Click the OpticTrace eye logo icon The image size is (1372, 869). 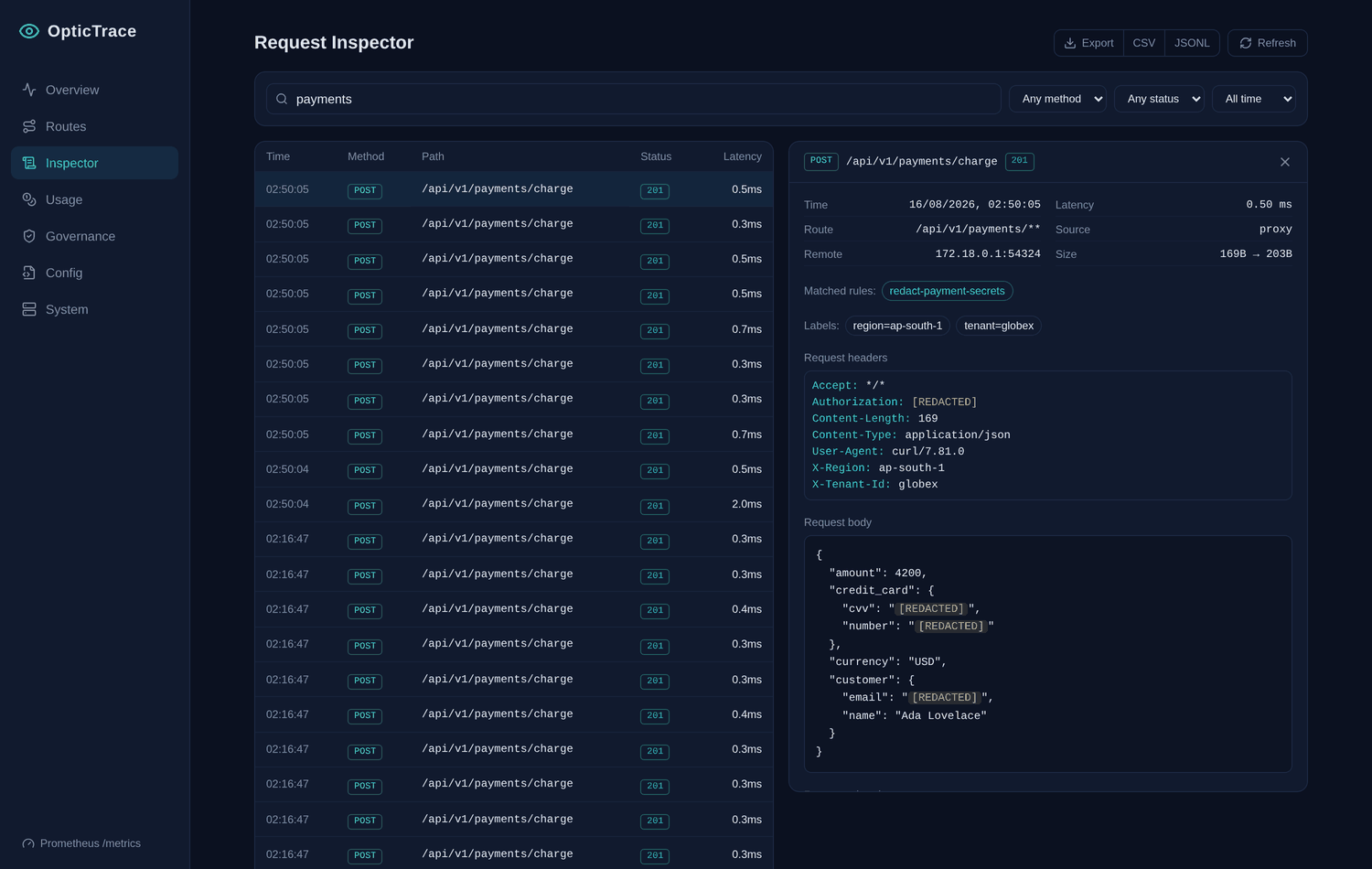[x=29, y=31]
